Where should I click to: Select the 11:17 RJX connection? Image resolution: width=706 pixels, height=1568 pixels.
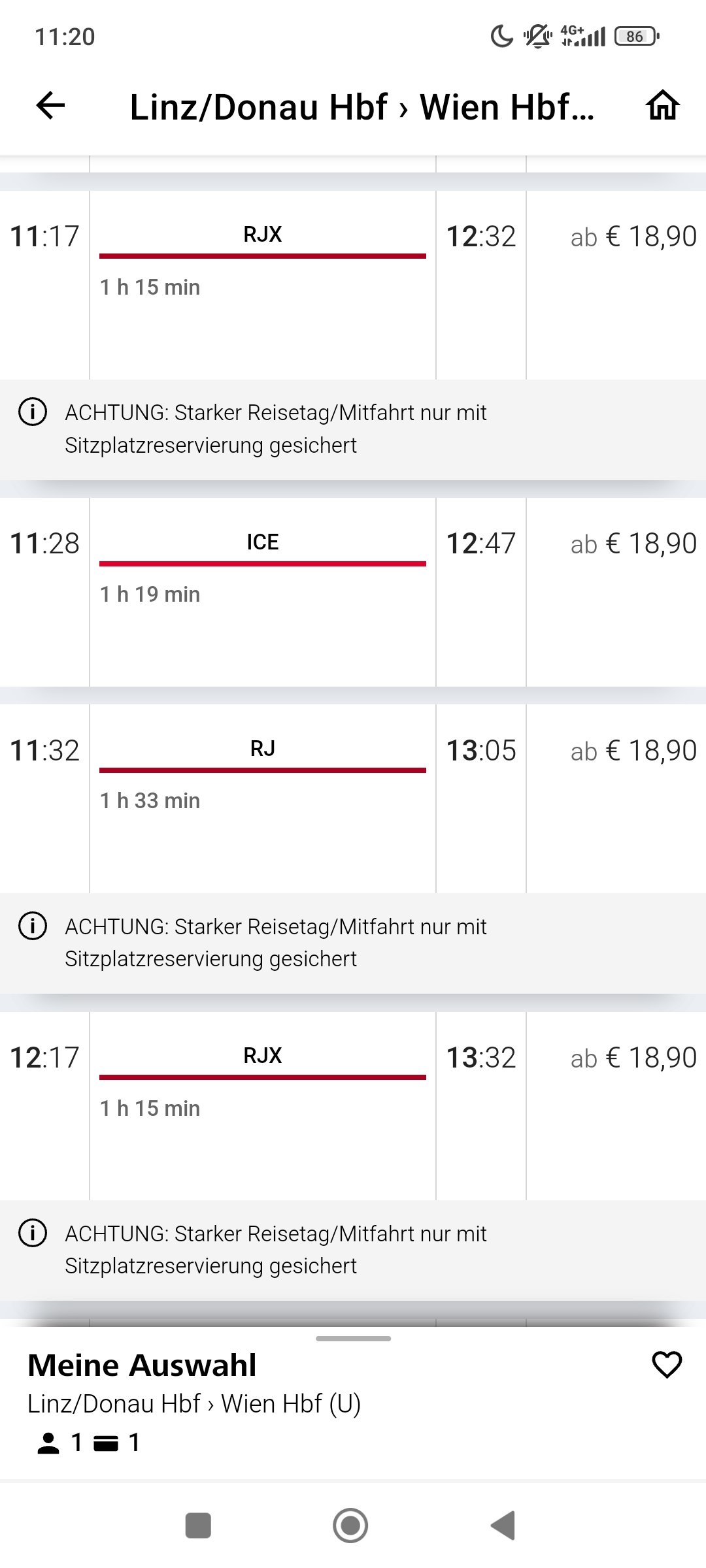coord(353,285)
